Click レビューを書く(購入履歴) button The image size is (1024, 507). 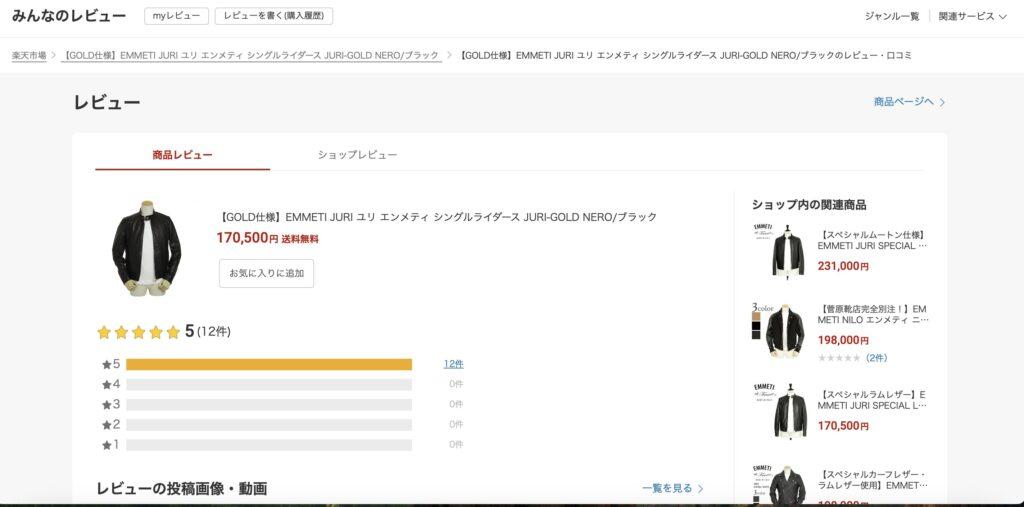click(274, 16)
